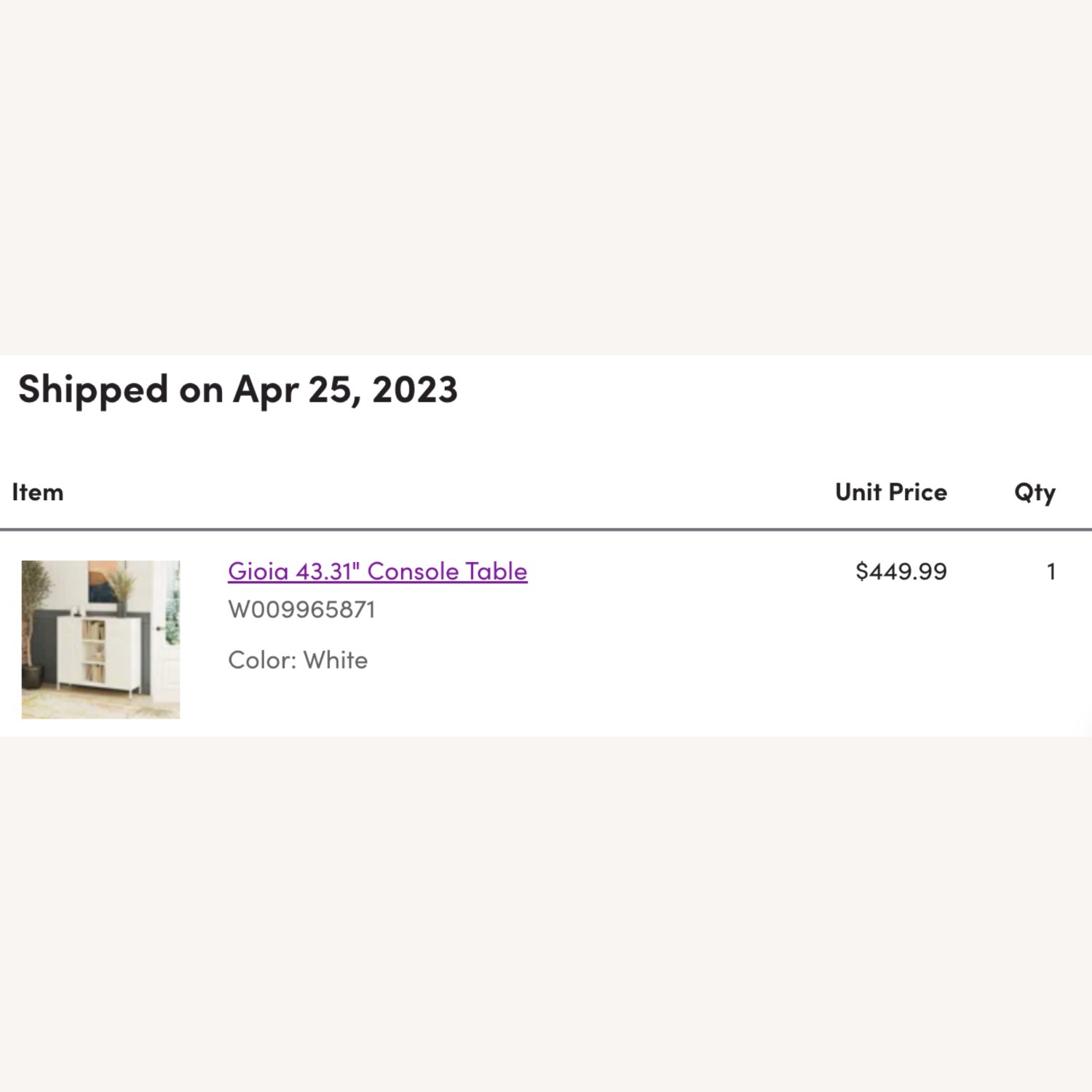The width and height of the screenshot is (1092, 1092).
Task: Click the quantity value of 1
Action: 1050,571
